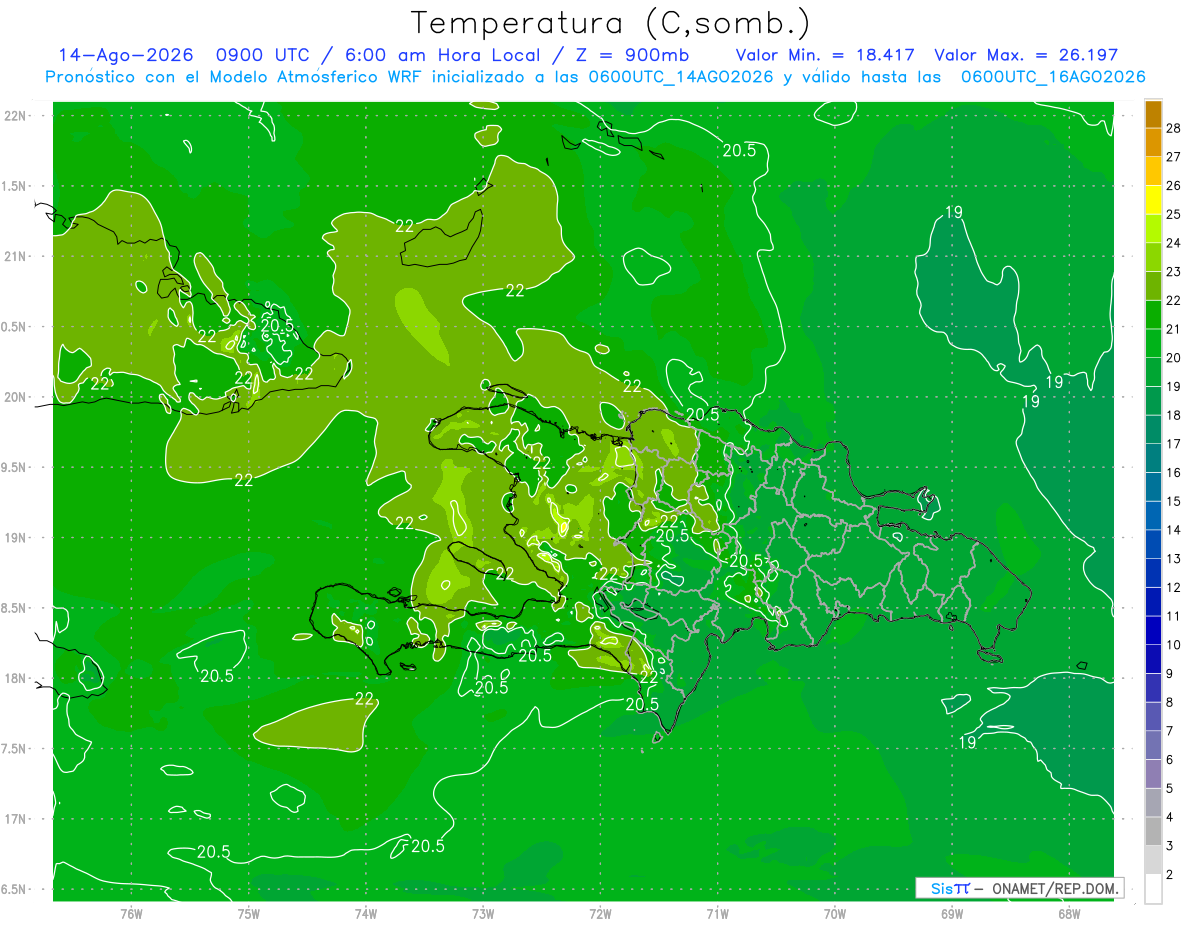Pick the bright yellow swatch beside legend 25
The image size is (1200, 927).
1153,199
